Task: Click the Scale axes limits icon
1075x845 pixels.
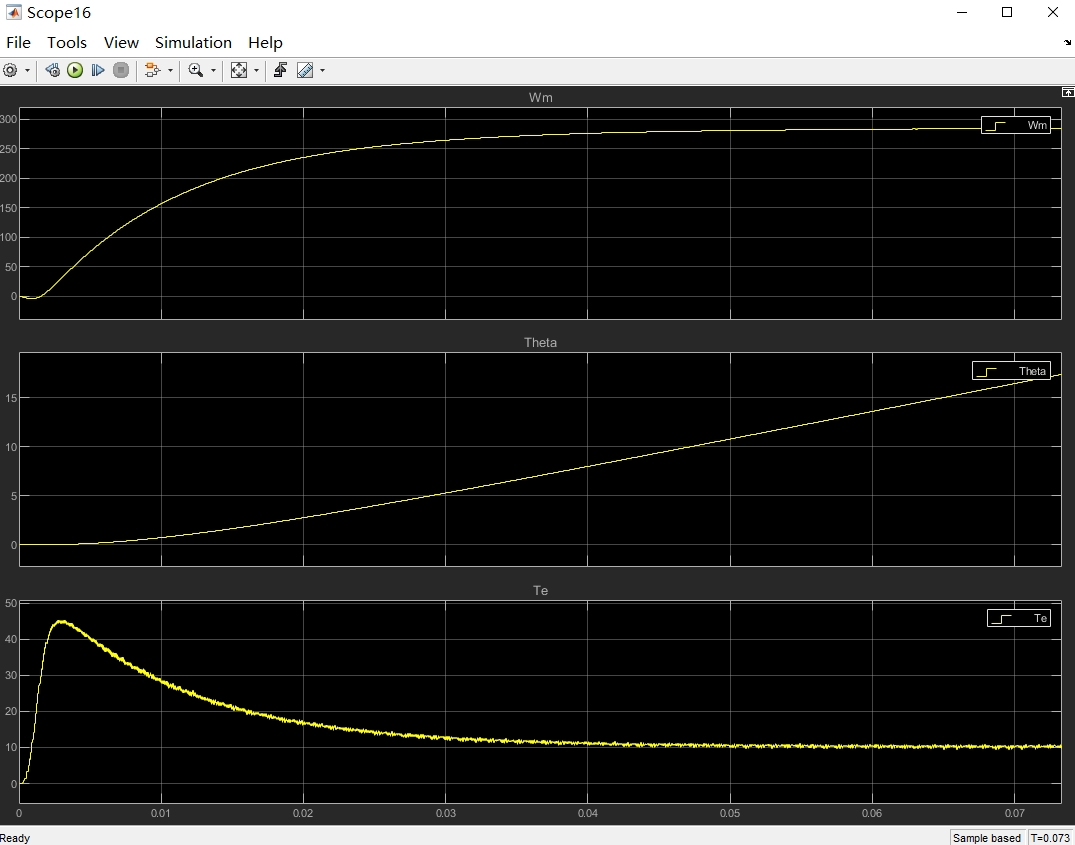Action: point(239,70)
